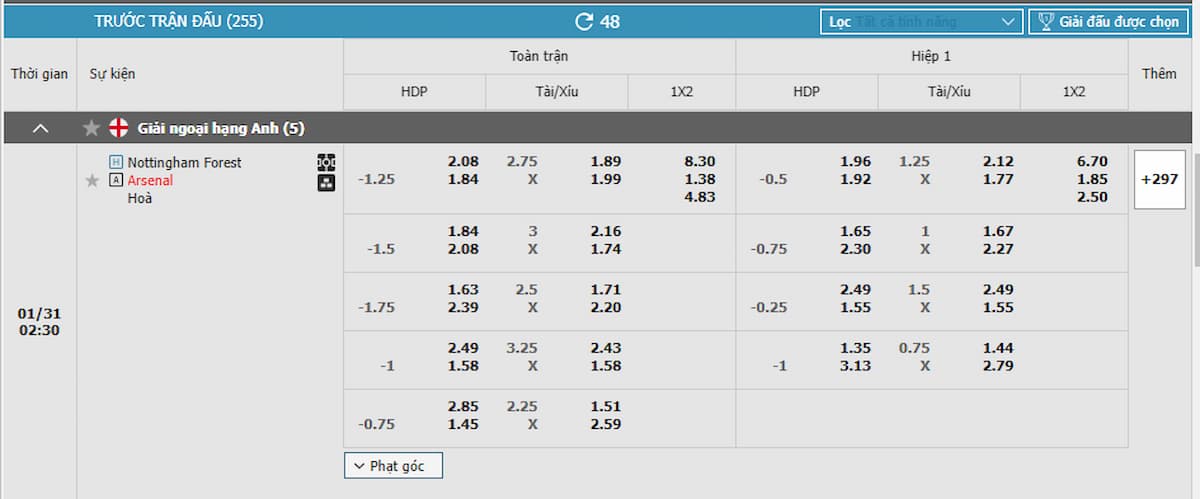Click the H home team badge

point(116,162)
